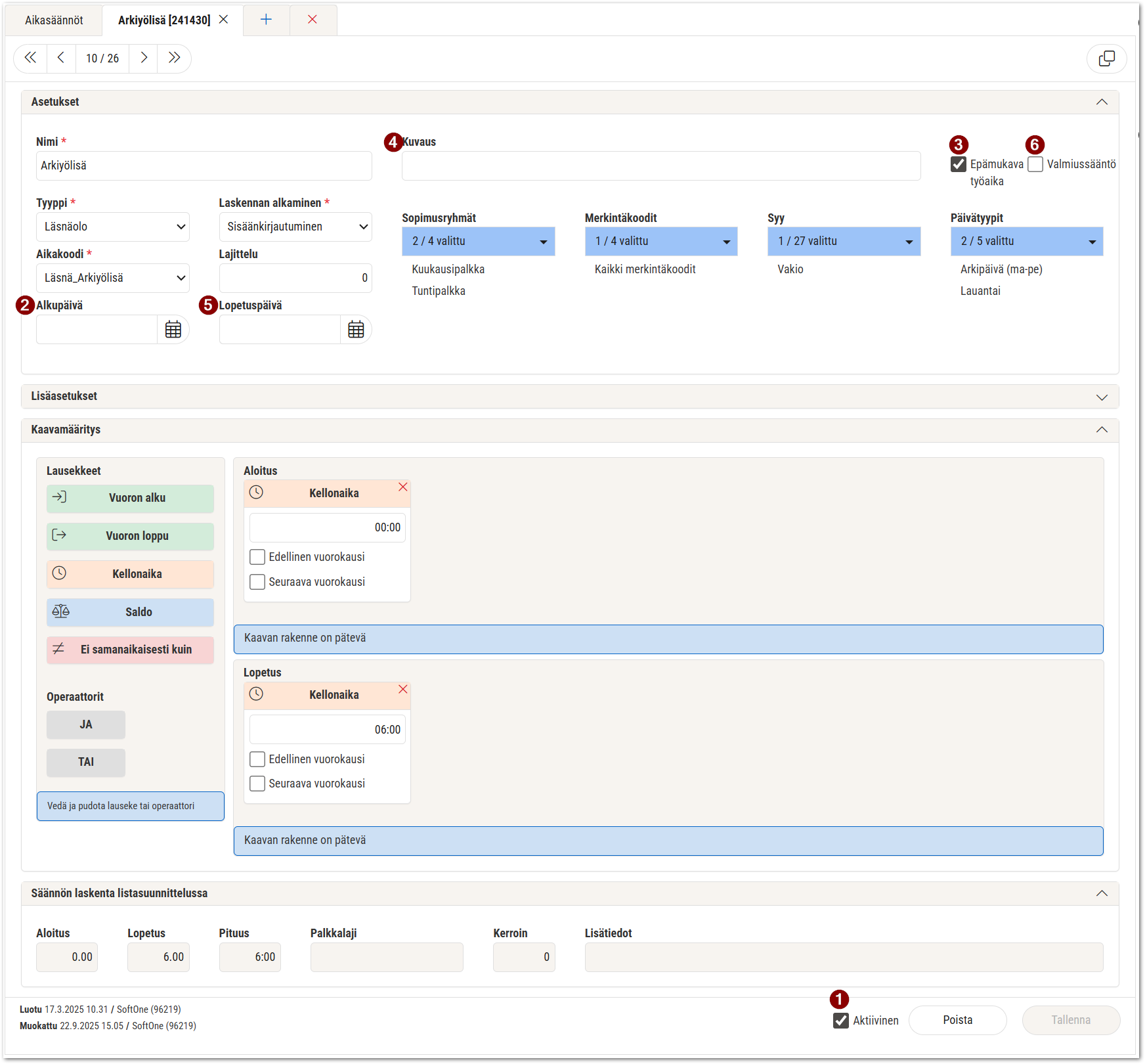Remove the Kellonaika block from Aloitus
Viewport: 1145px width, 1064px height.
click(403, 487)
